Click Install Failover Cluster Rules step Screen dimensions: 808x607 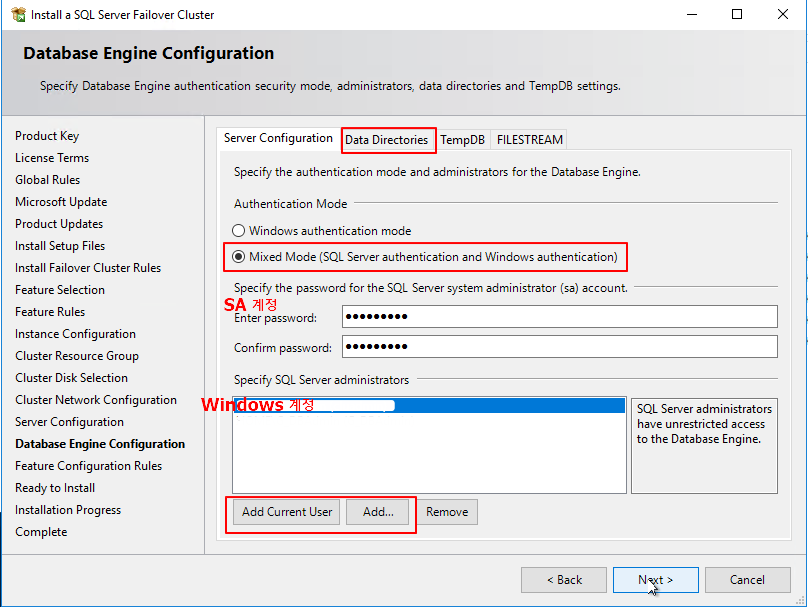point(88,268)
